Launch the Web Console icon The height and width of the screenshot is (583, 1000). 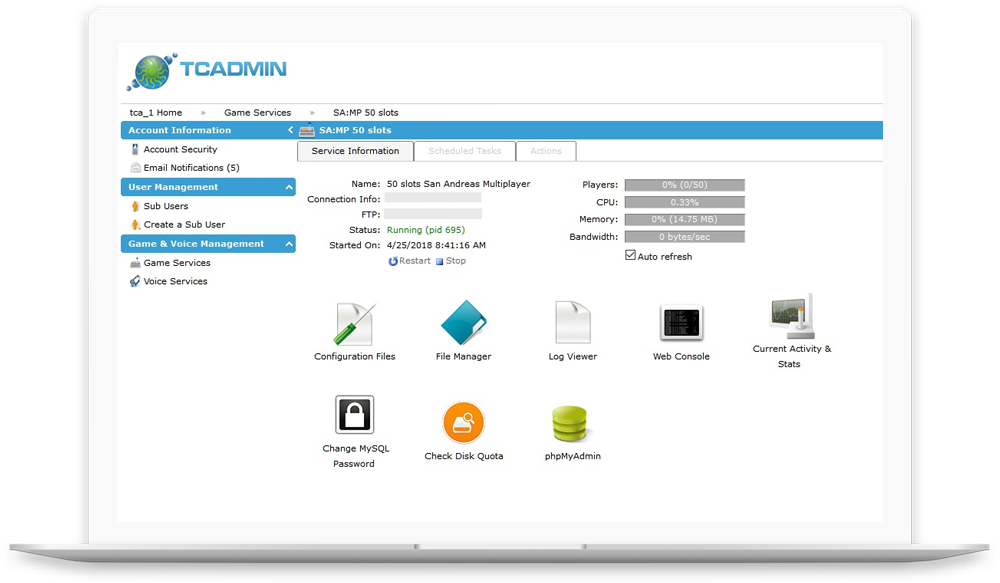681,323
